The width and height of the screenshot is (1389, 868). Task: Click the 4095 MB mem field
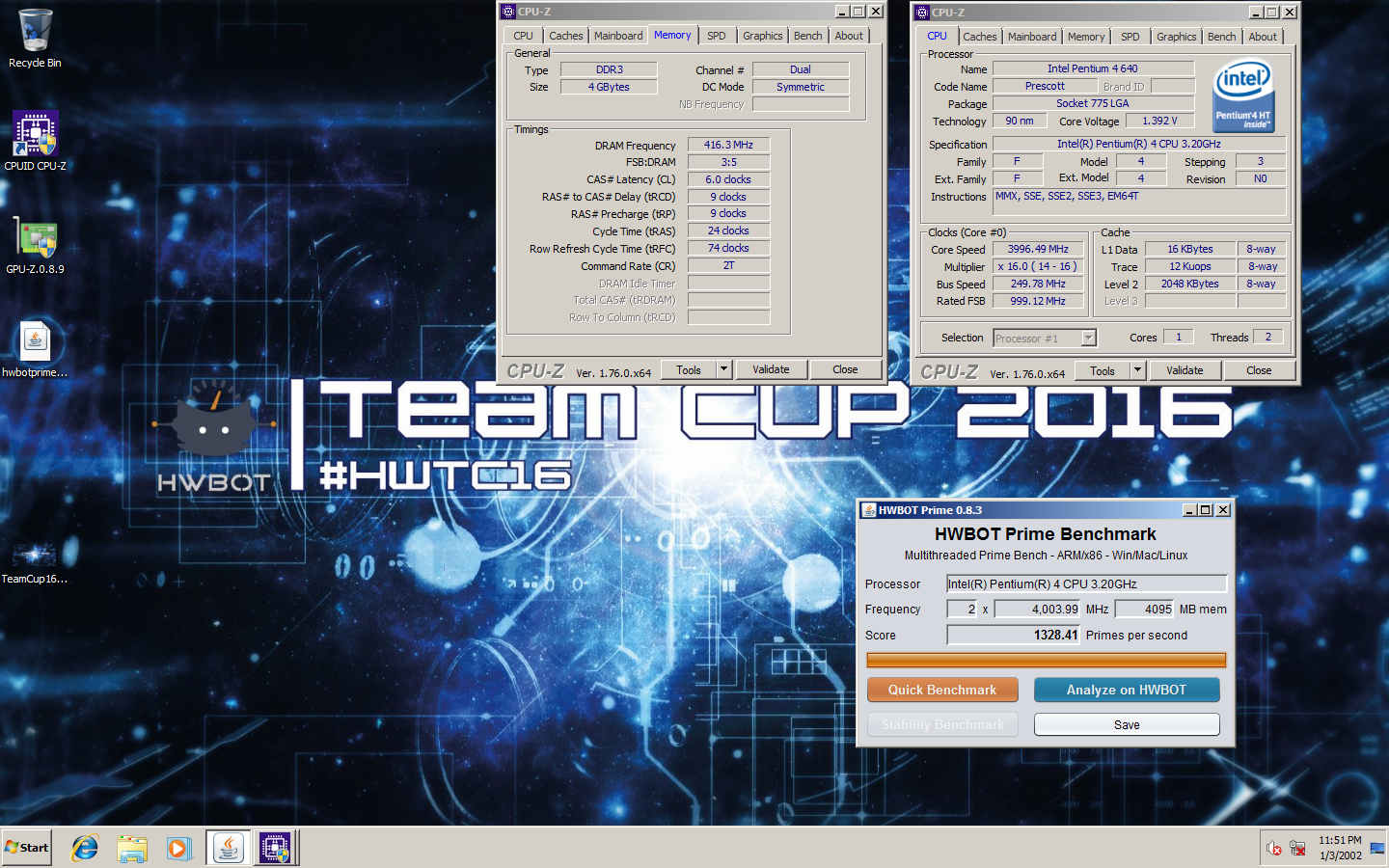[1145, 609]
